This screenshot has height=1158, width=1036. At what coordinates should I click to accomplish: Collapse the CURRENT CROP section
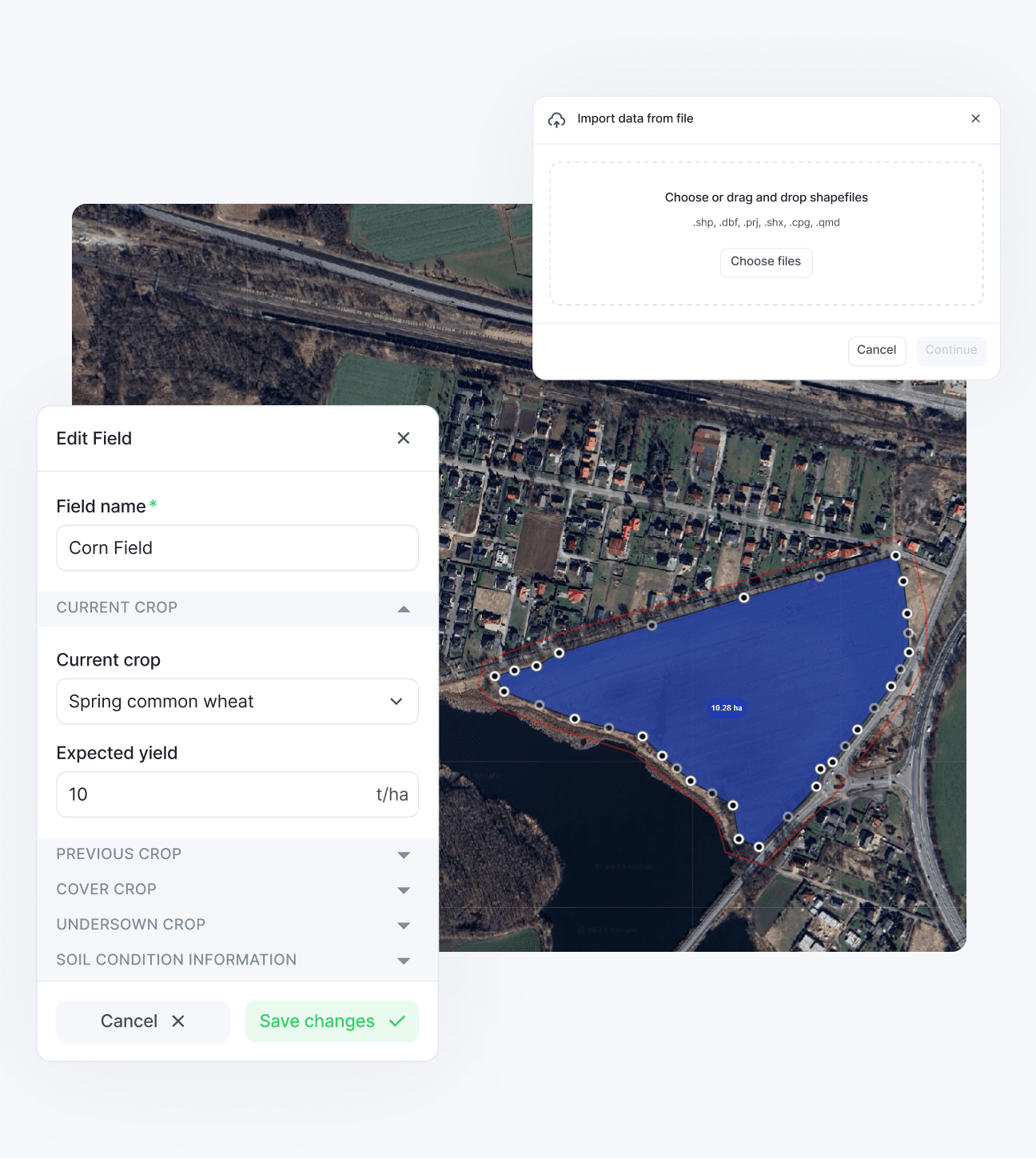[404, 608]
